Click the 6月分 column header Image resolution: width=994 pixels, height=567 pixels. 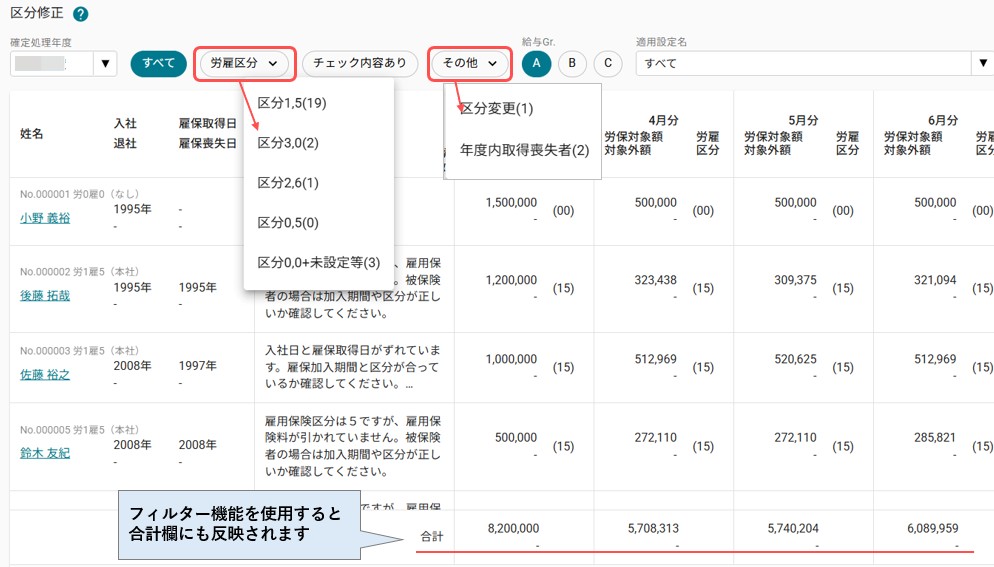tap(943, 120)
